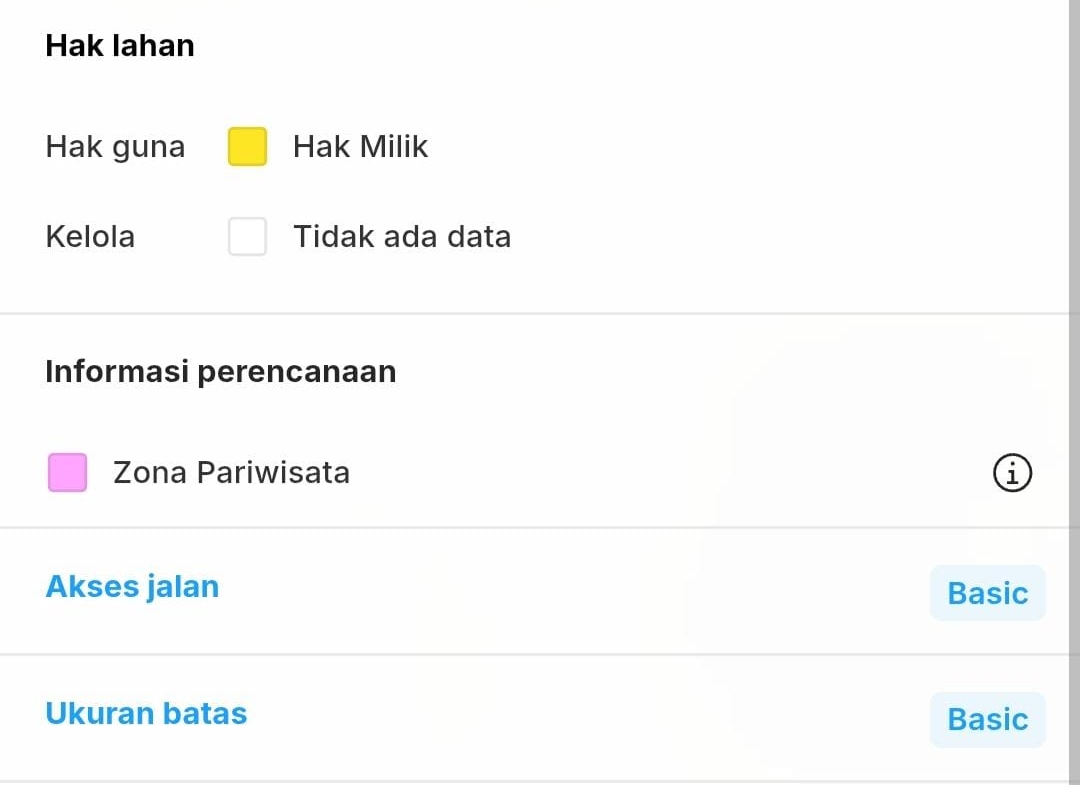The height and width of the screenshot is (785, 1080).
Task: Tap the word Milik in Hak Milik
Action: pyautogui.click(x=393, y=147)
